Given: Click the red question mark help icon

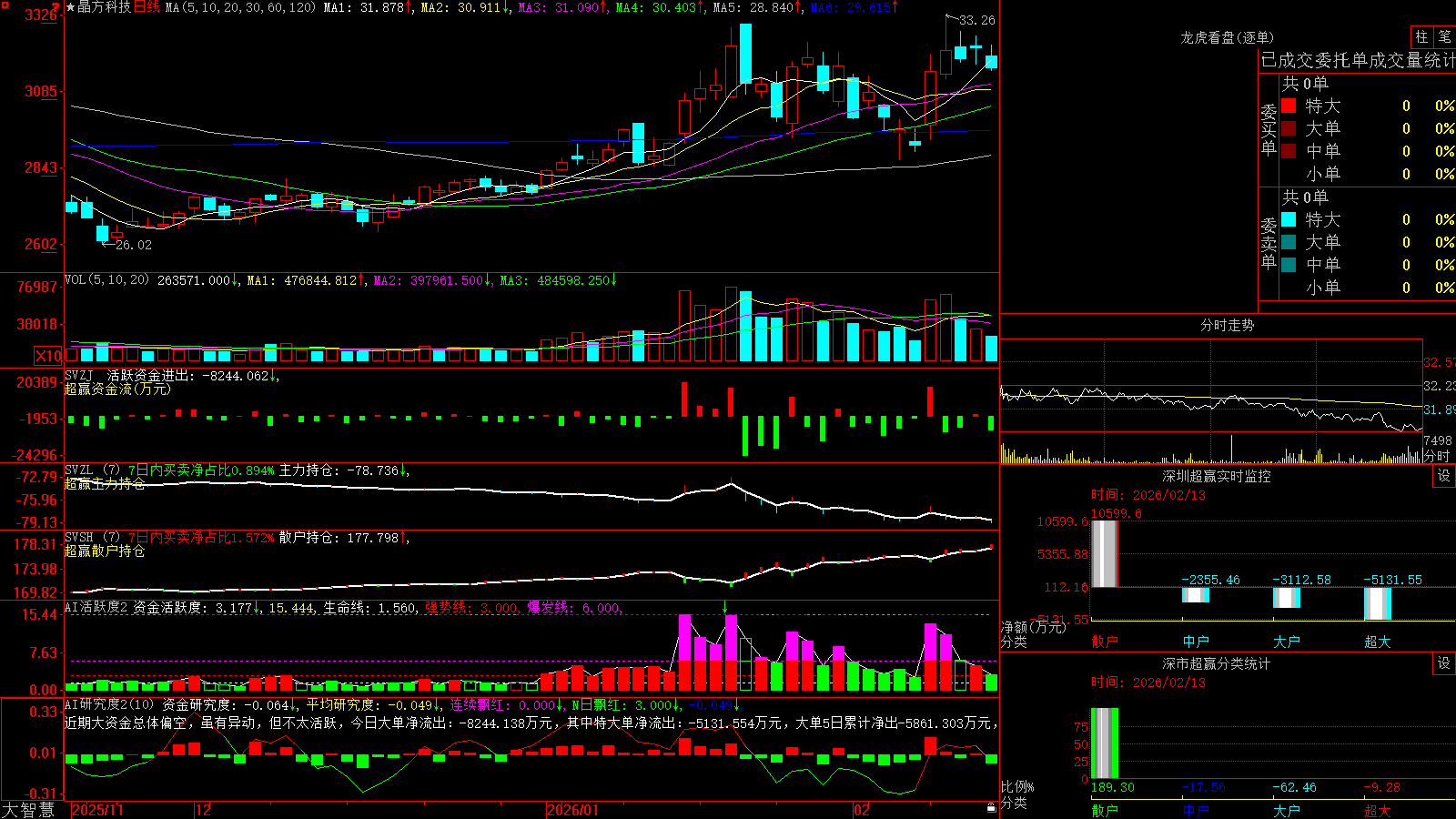Looking at the screenshot, I should coord(57,6).
